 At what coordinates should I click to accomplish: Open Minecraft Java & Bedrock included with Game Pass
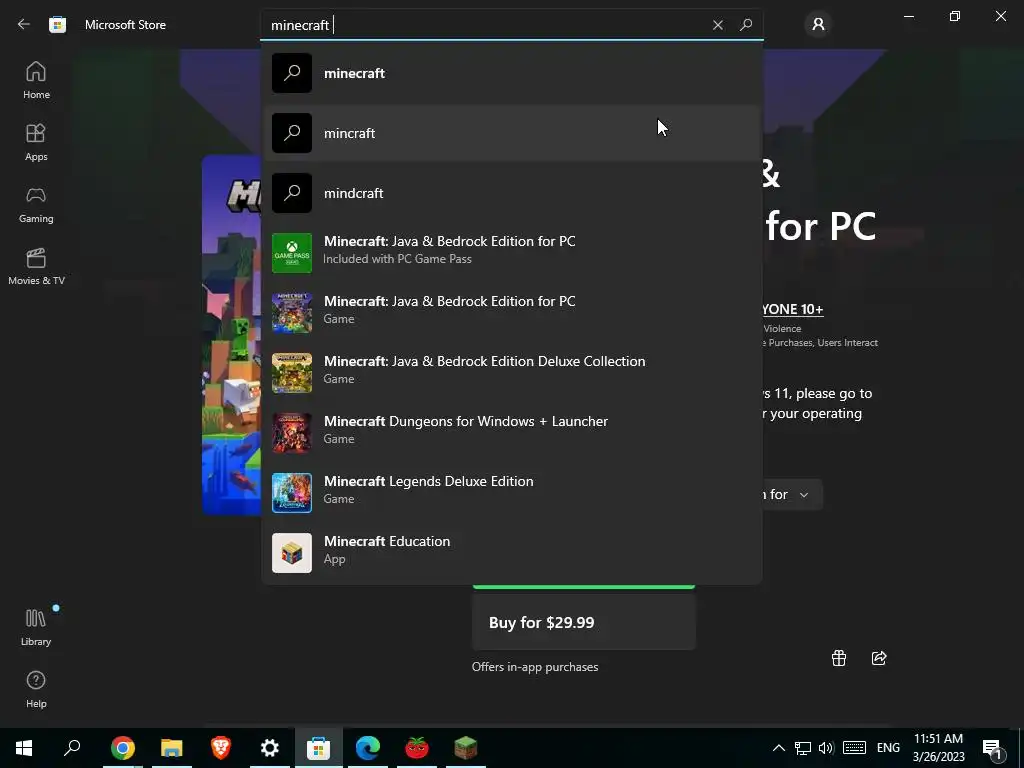pyautogui.click(x=511, y=253)
